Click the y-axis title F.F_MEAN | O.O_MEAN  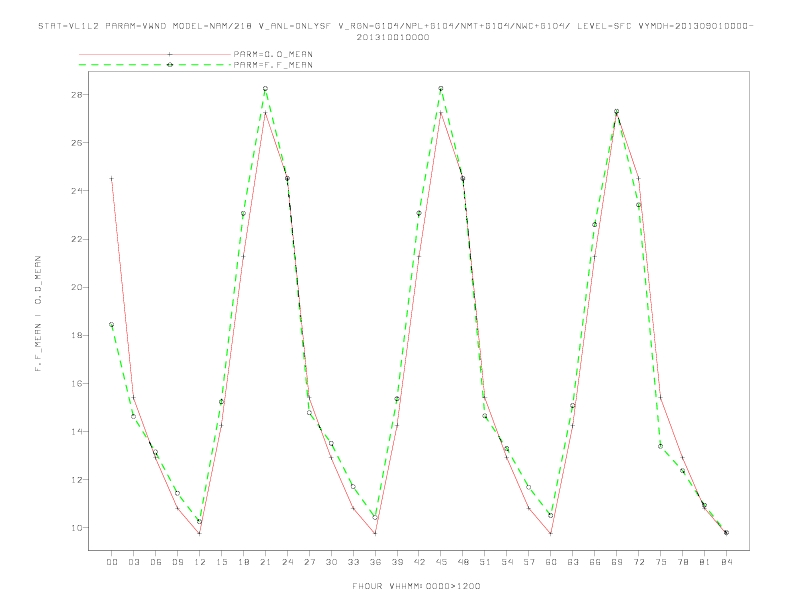tap(38, 314)
